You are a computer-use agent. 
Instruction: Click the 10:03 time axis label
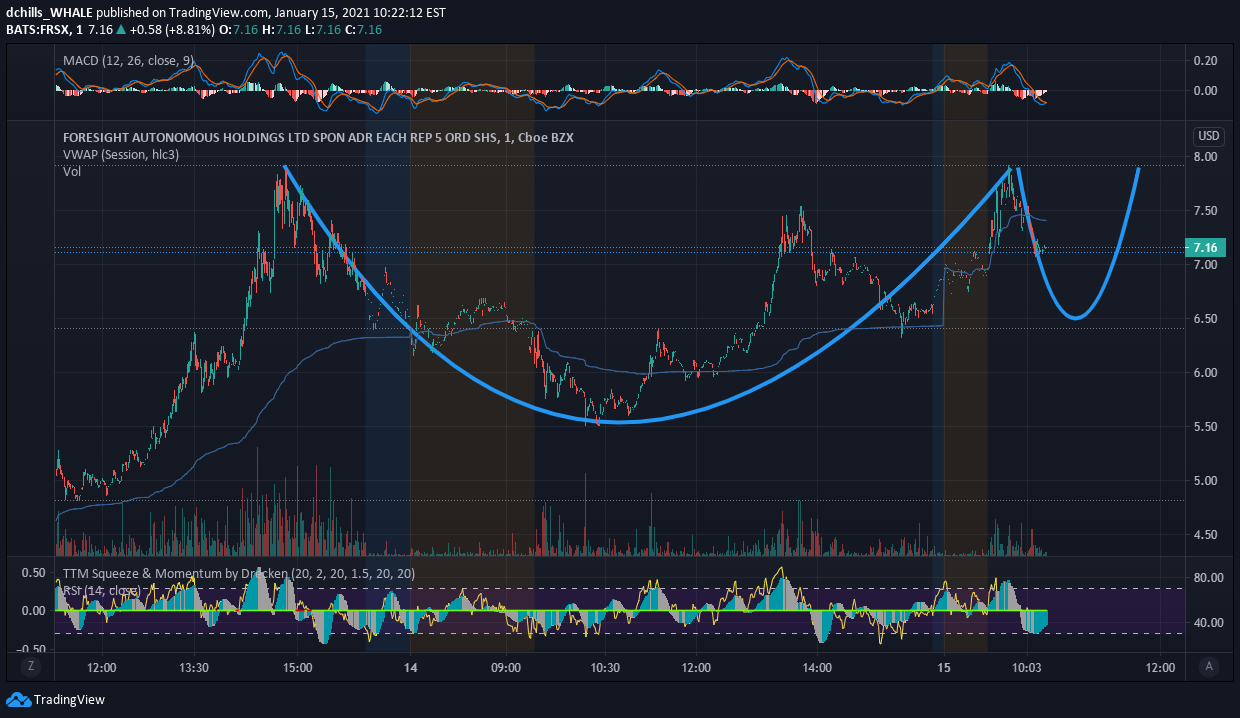pyautogui.click(x=1028, y=667)
